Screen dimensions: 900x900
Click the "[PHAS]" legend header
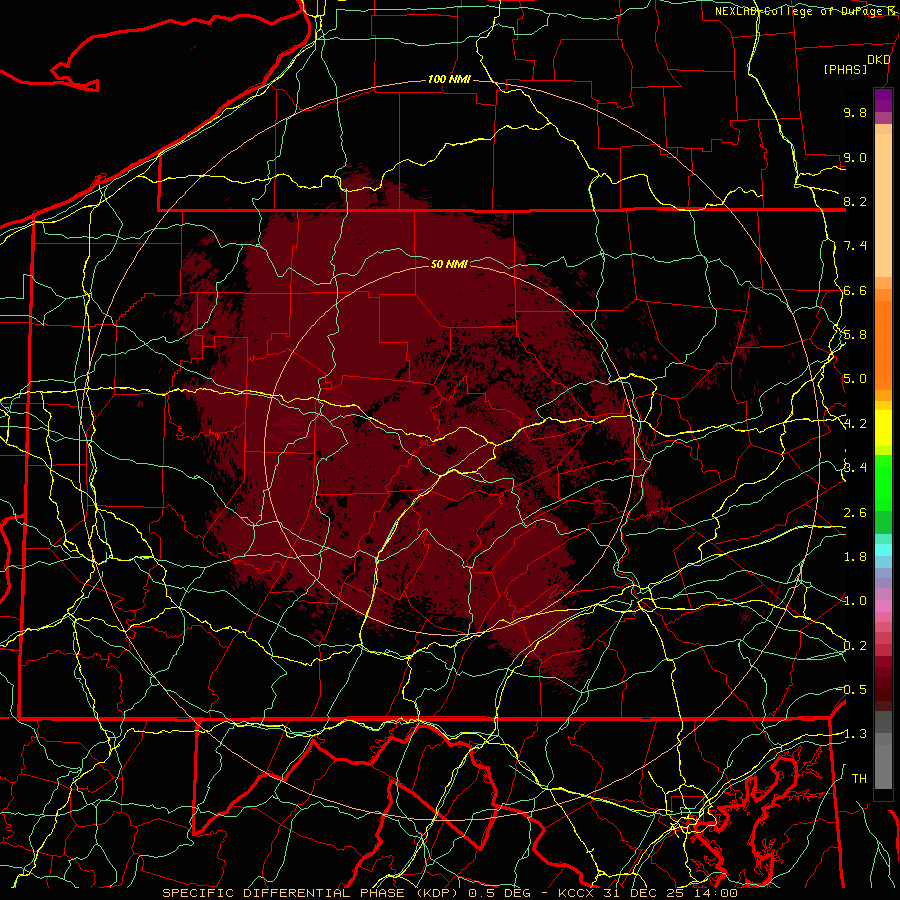click(845, 69)
